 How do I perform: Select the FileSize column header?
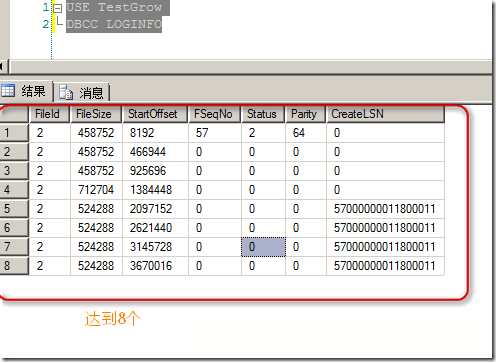(x=96, y=114)
